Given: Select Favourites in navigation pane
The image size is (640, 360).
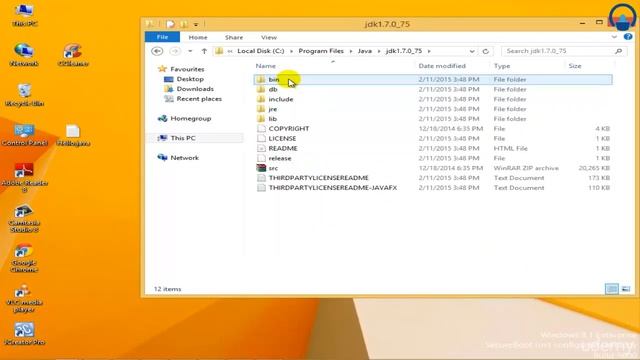Looking at the screenshot, I should [x=187, y=69].
